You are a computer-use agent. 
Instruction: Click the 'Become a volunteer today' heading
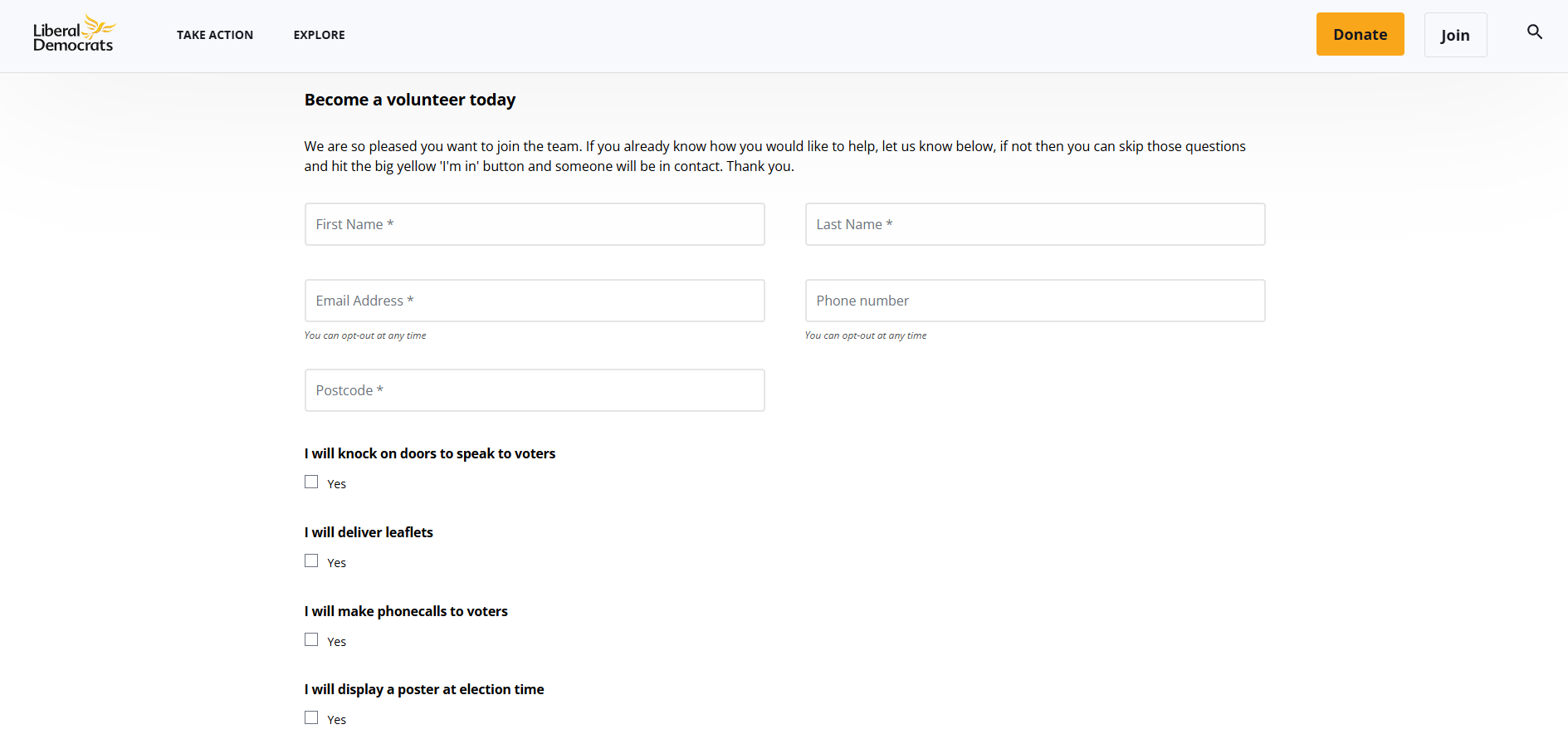(x=409, y=100)
